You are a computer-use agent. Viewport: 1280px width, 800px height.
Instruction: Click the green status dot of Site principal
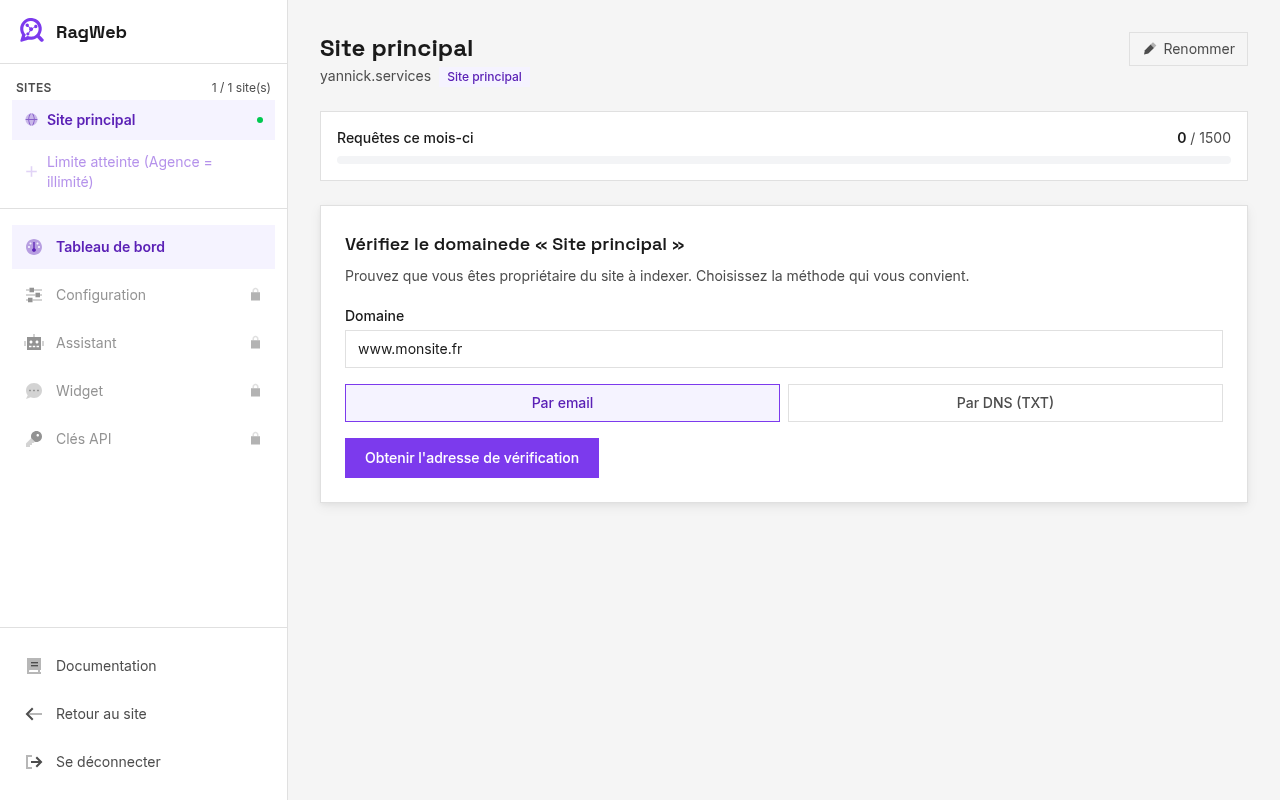[260, 120]
